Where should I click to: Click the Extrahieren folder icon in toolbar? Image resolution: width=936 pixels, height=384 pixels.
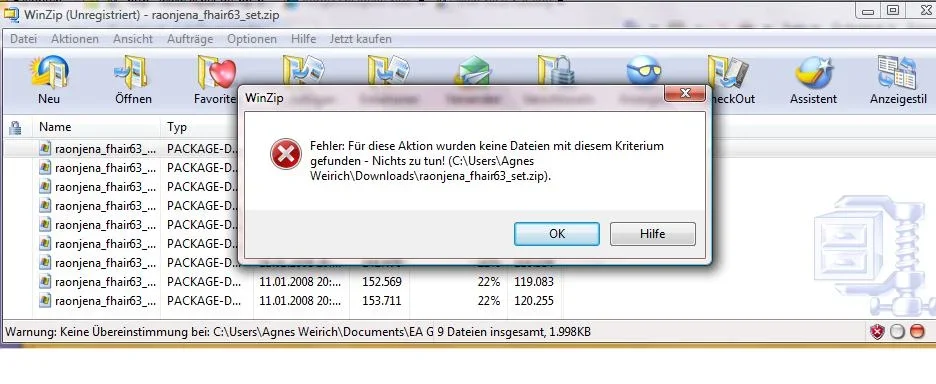[x=388, y=70]
